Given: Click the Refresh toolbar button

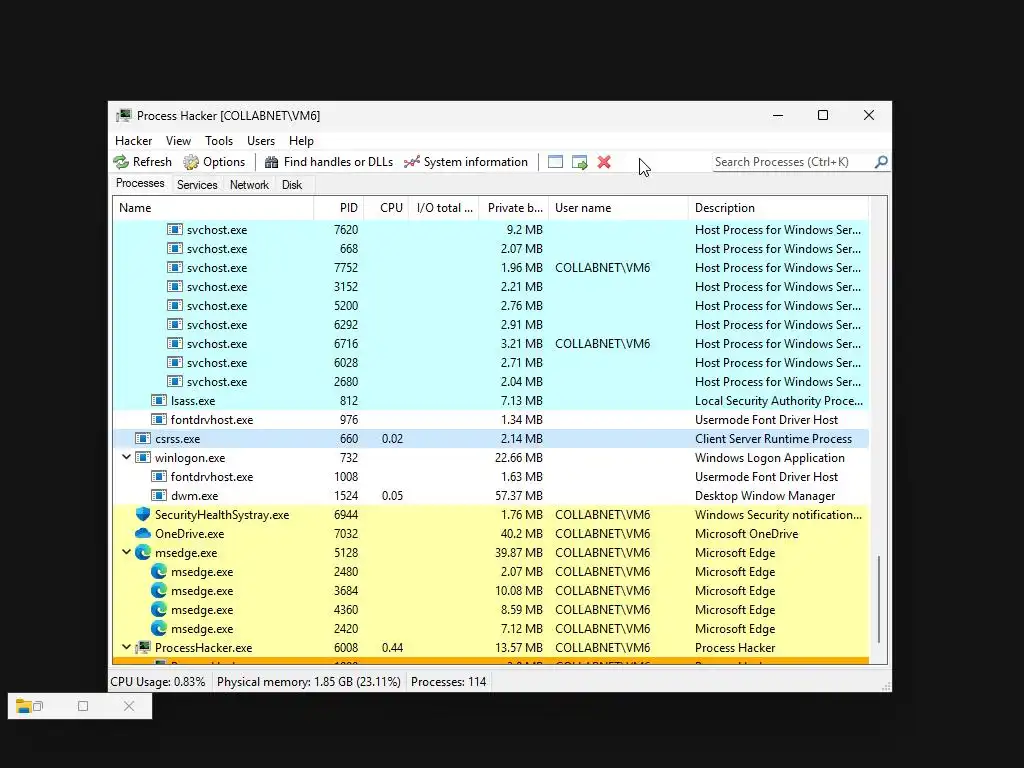Looking at the screenshot, I should 142,162.
